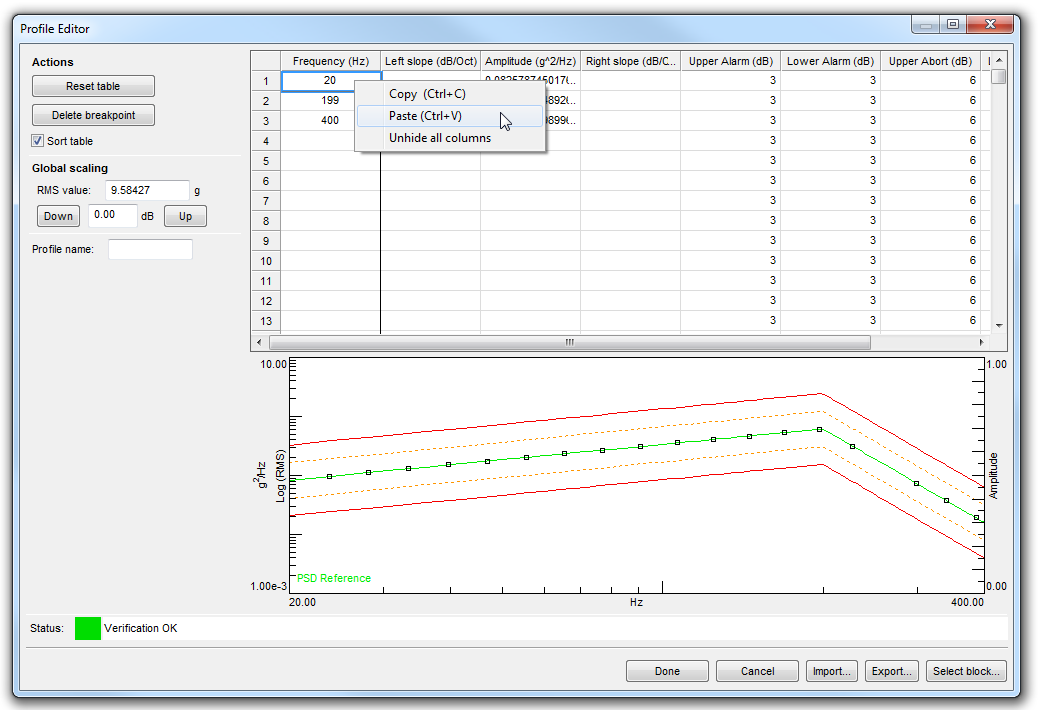Click the RMS value input field

point(147,190)
